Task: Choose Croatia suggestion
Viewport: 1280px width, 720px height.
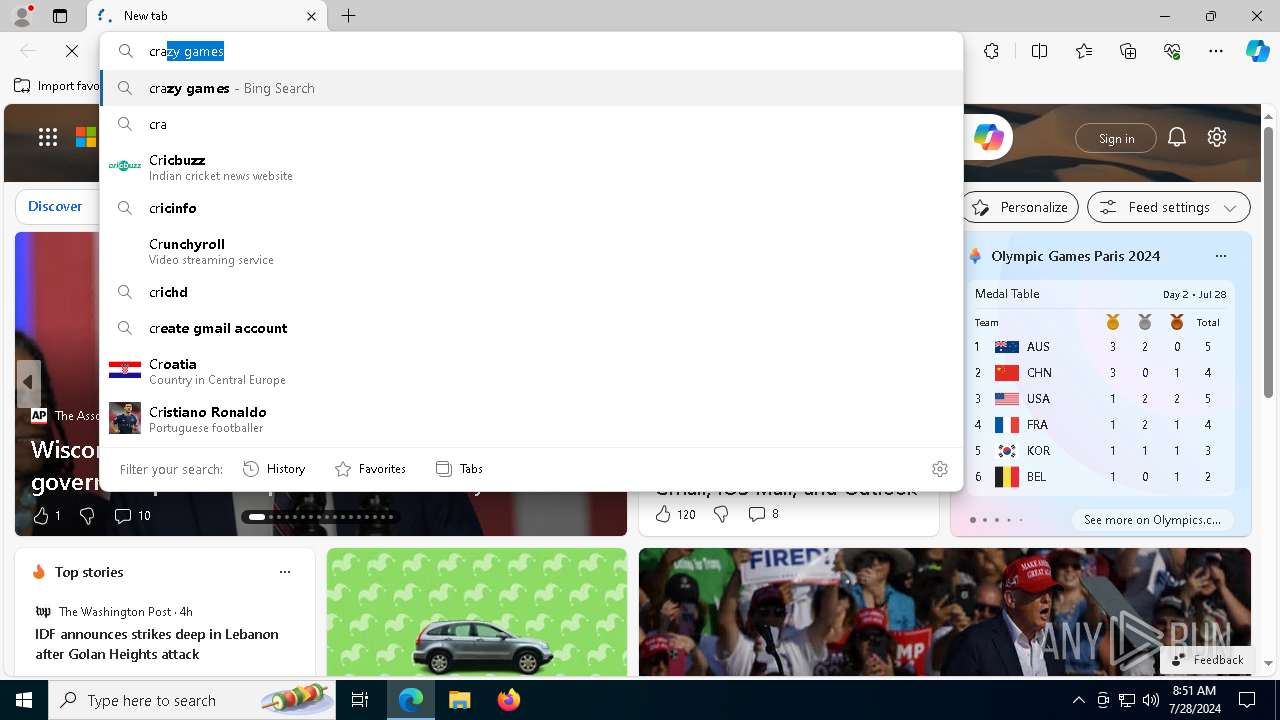Action: pos(532,370)
